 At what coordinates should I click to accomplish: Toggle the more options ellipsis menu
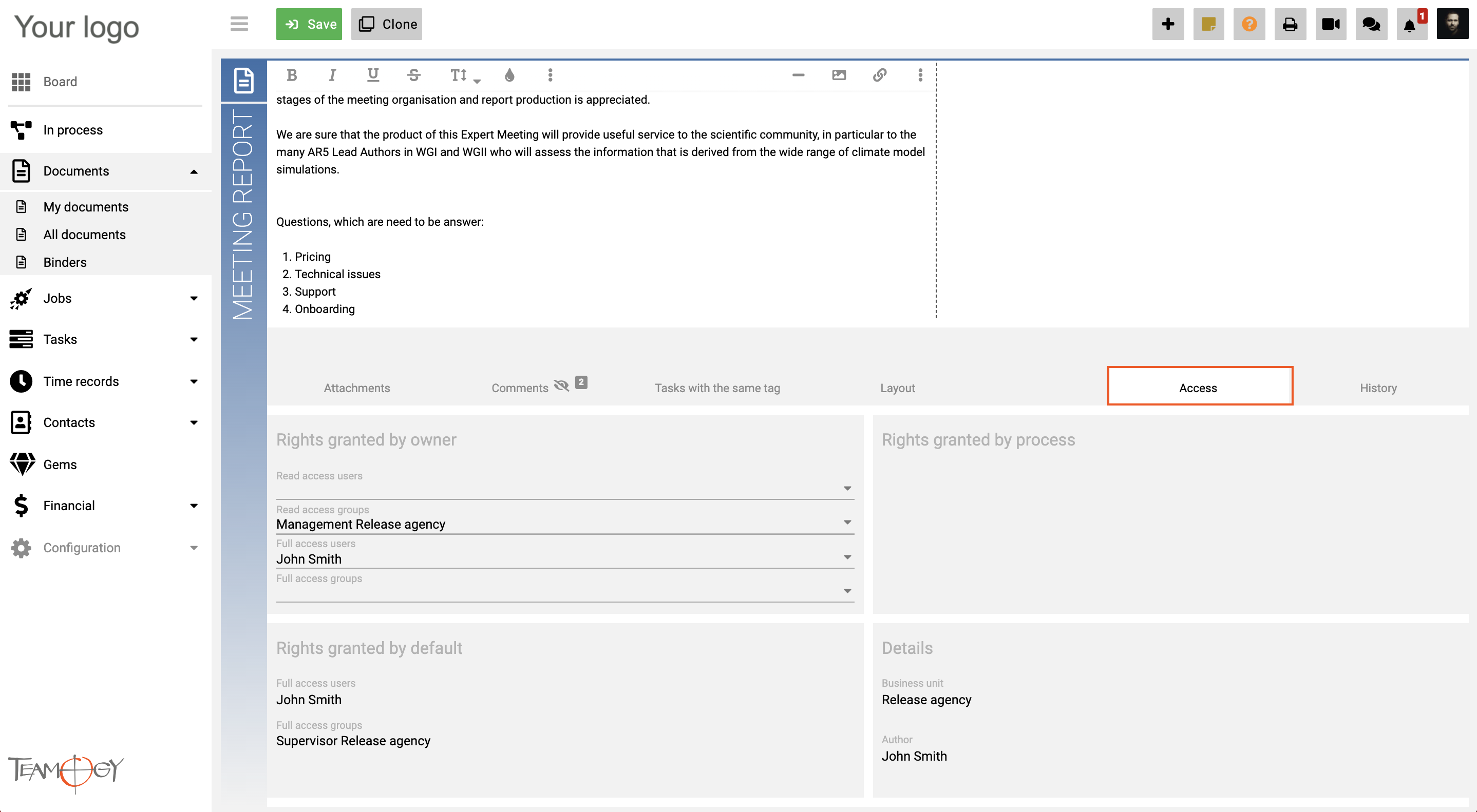click(x=920, y=75)
